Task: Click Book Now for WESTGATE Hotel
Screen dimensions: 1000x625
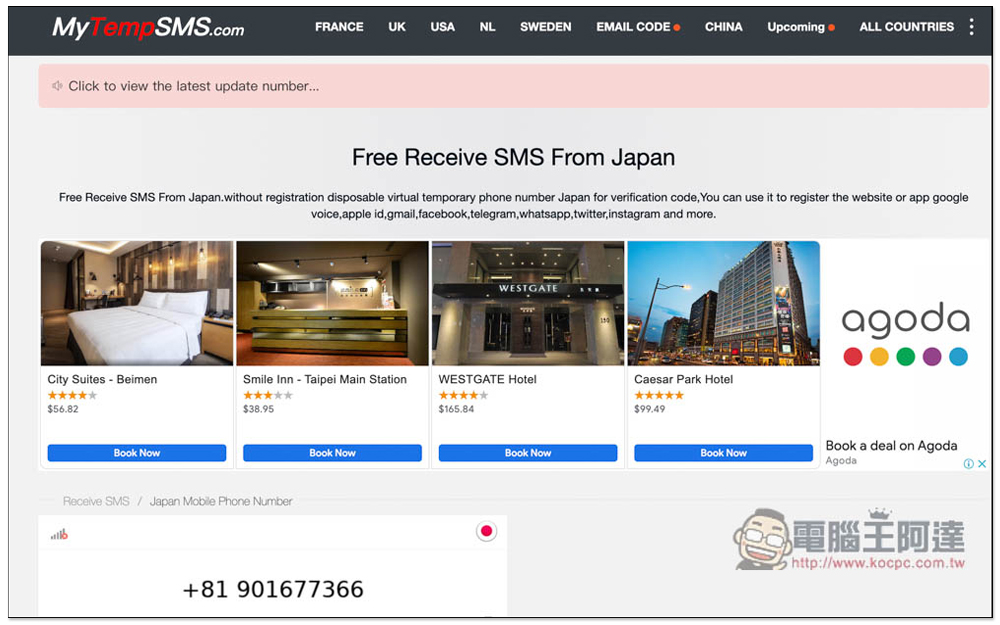Action: click(528, 453)
